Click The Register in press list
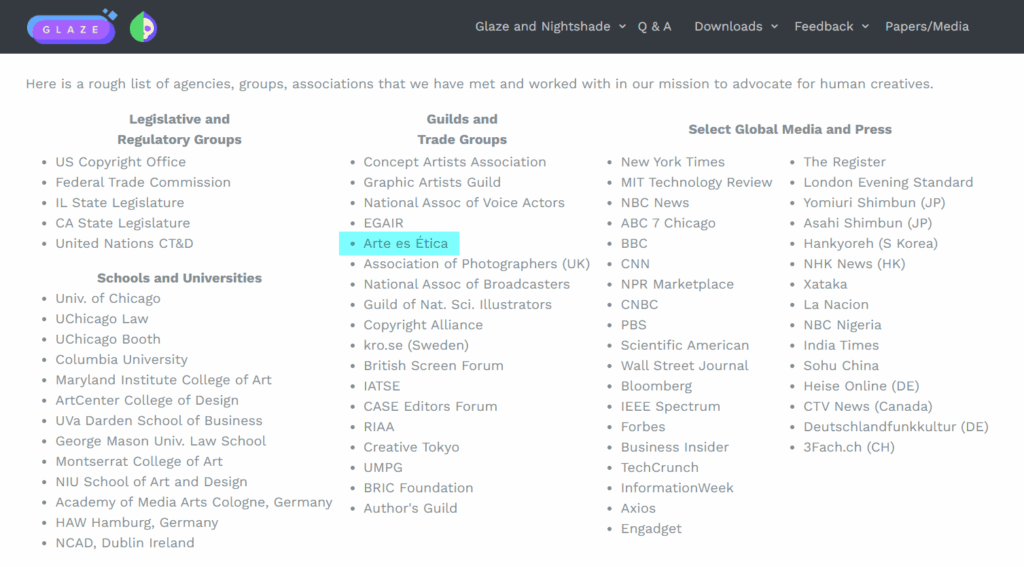Image resolution: width=1024 pixels, height=567 pixels. (845, 162)
